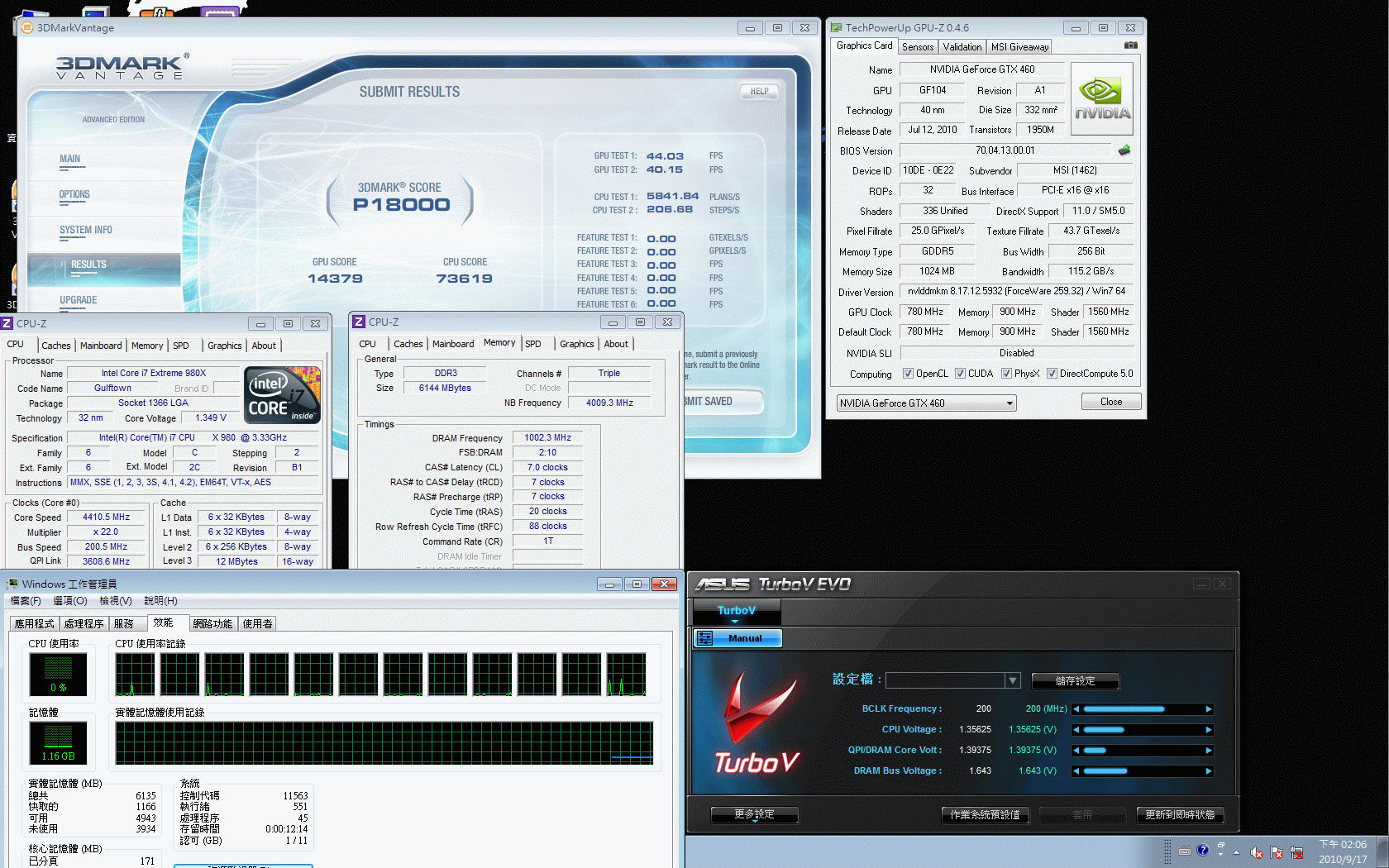Viewport: 1389px width, 868px height.
Task: Click the 3DMarkVantage title bar icon
Action: pyautogui.click(x=26, y=27)
